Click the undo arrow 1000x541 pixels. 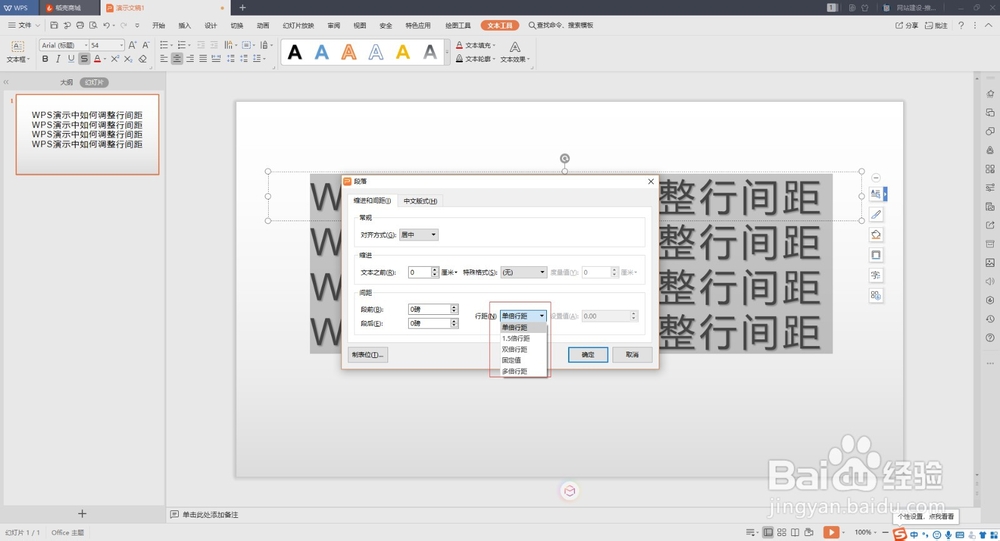click(106, 26)
